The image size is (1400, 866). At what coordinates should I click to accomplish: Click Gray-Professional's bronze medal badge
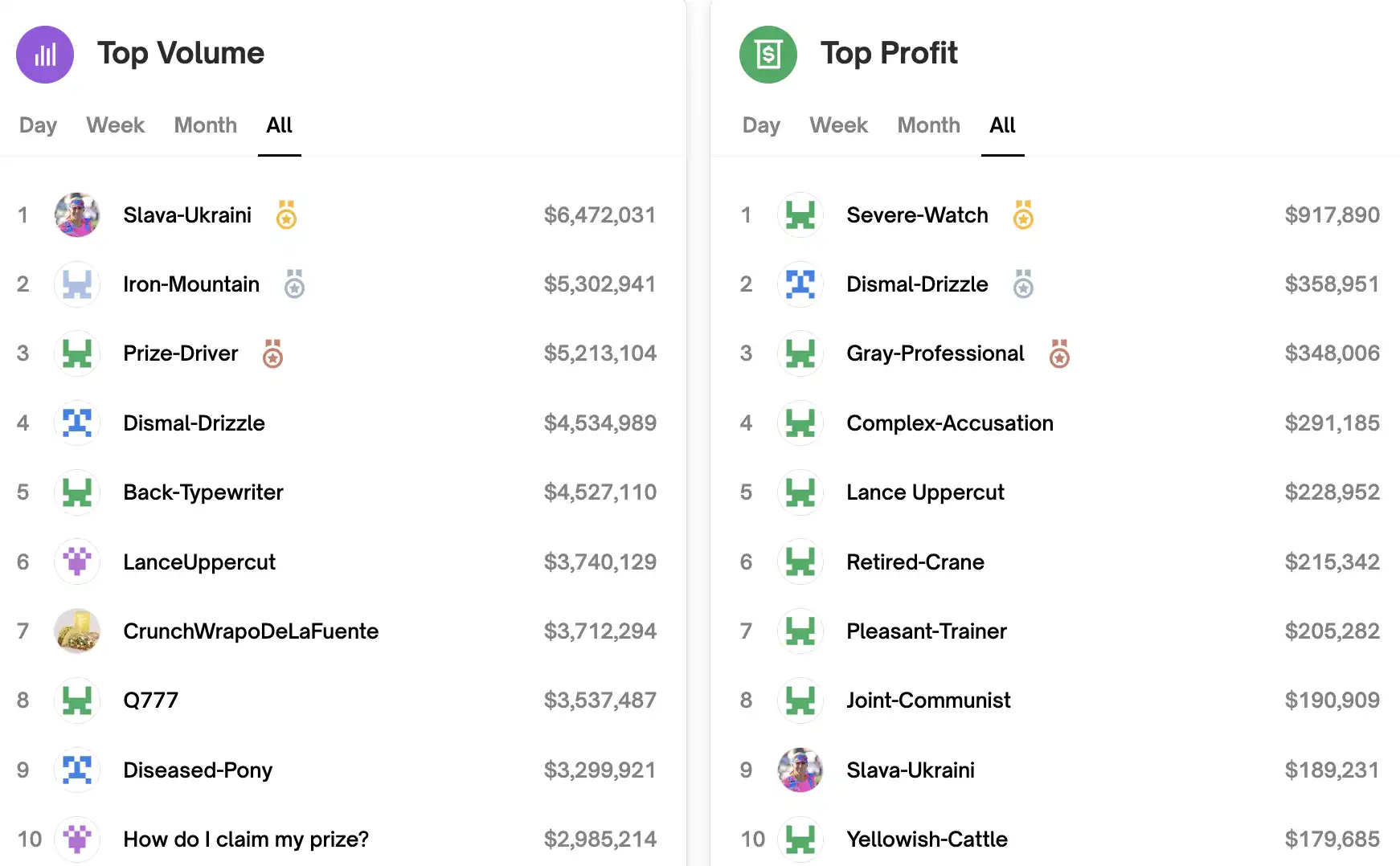(x=1059, y=353)
